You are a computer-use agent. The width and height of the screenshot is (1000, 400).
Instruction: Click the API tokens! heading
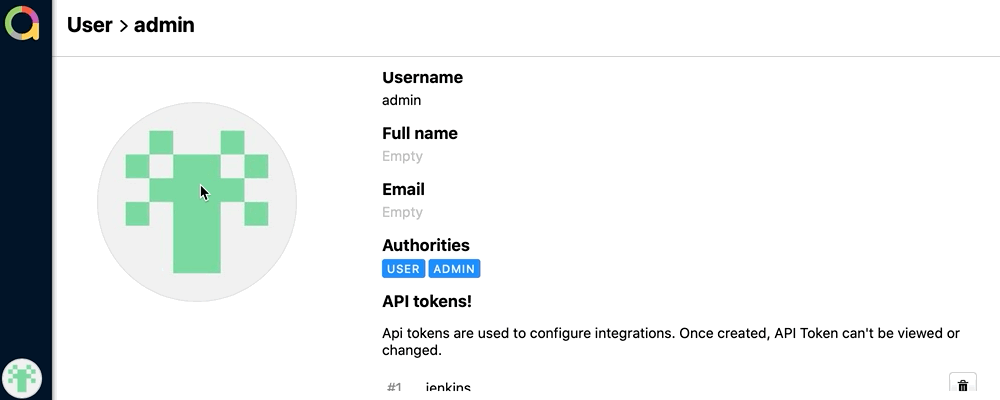(x=426, y=301)
